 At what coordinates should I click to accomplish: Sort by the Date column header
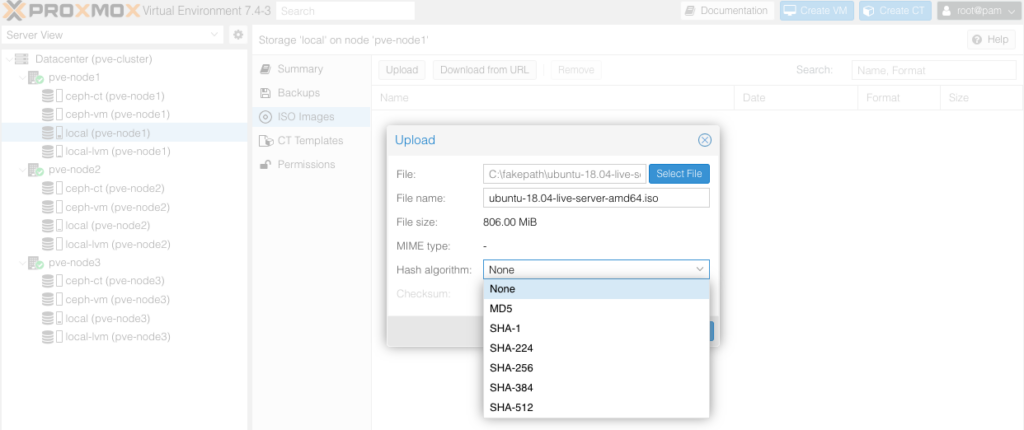[796, 98]
